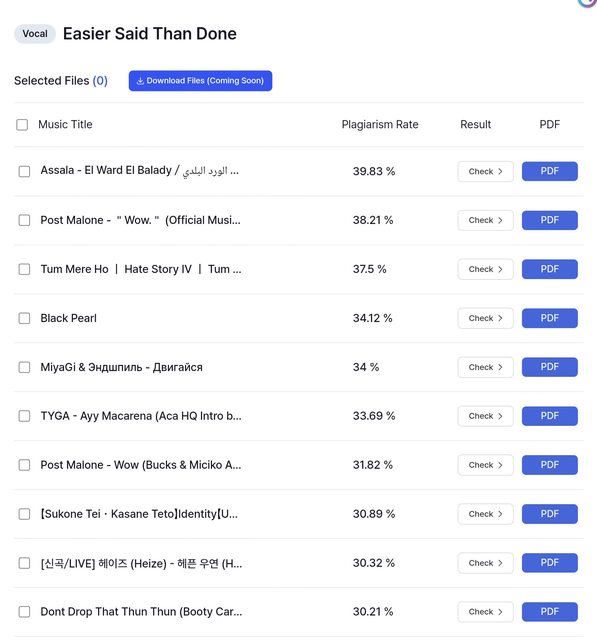Tick the checkbox for Black Pearl

click(x=24, y=318)
